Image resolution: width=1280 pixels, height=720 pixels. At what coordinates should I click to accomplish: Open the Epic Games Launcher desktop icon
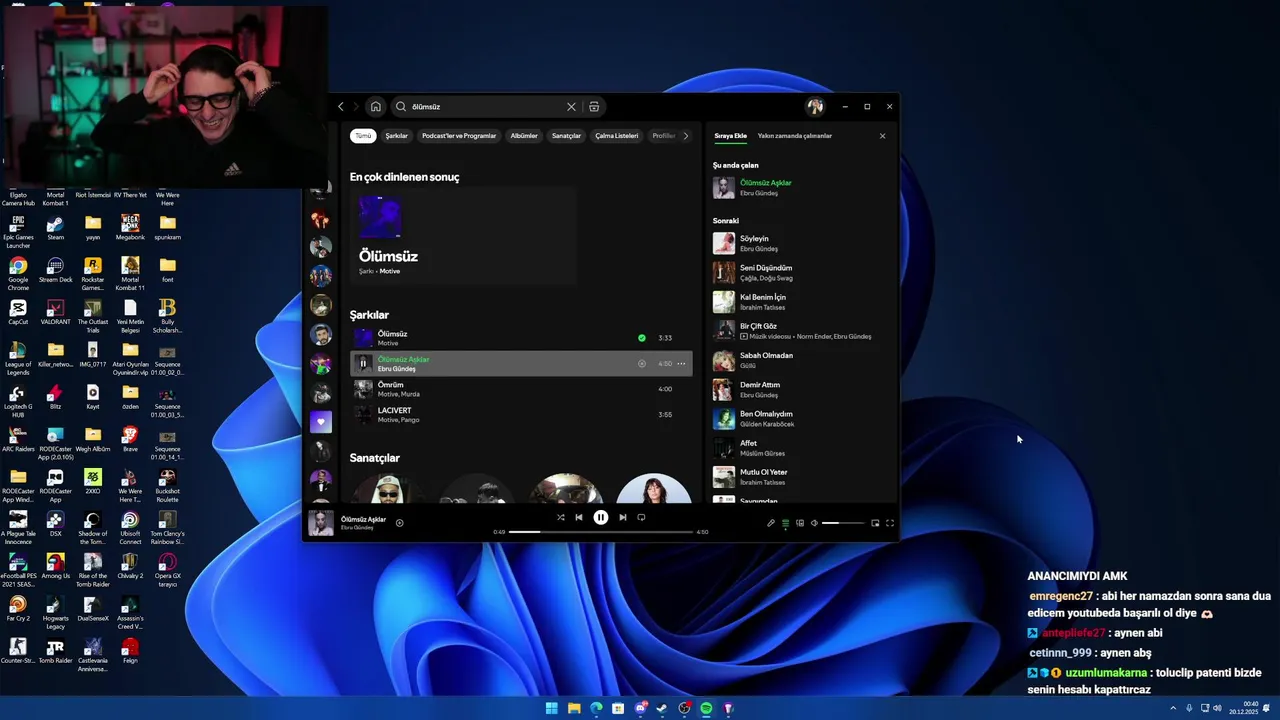tap(18, 232)
